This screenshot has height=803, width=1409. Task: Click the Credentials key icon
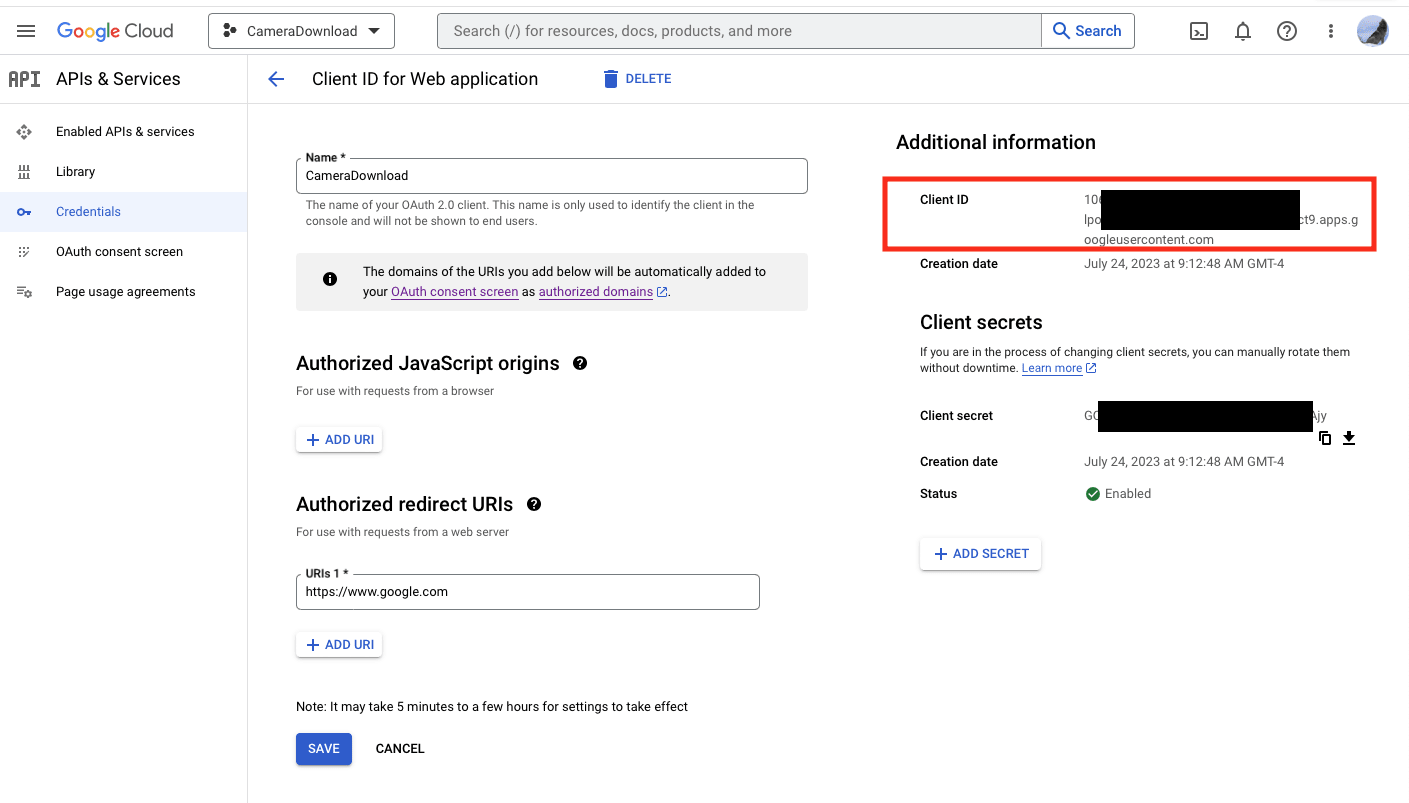[24, 212]
